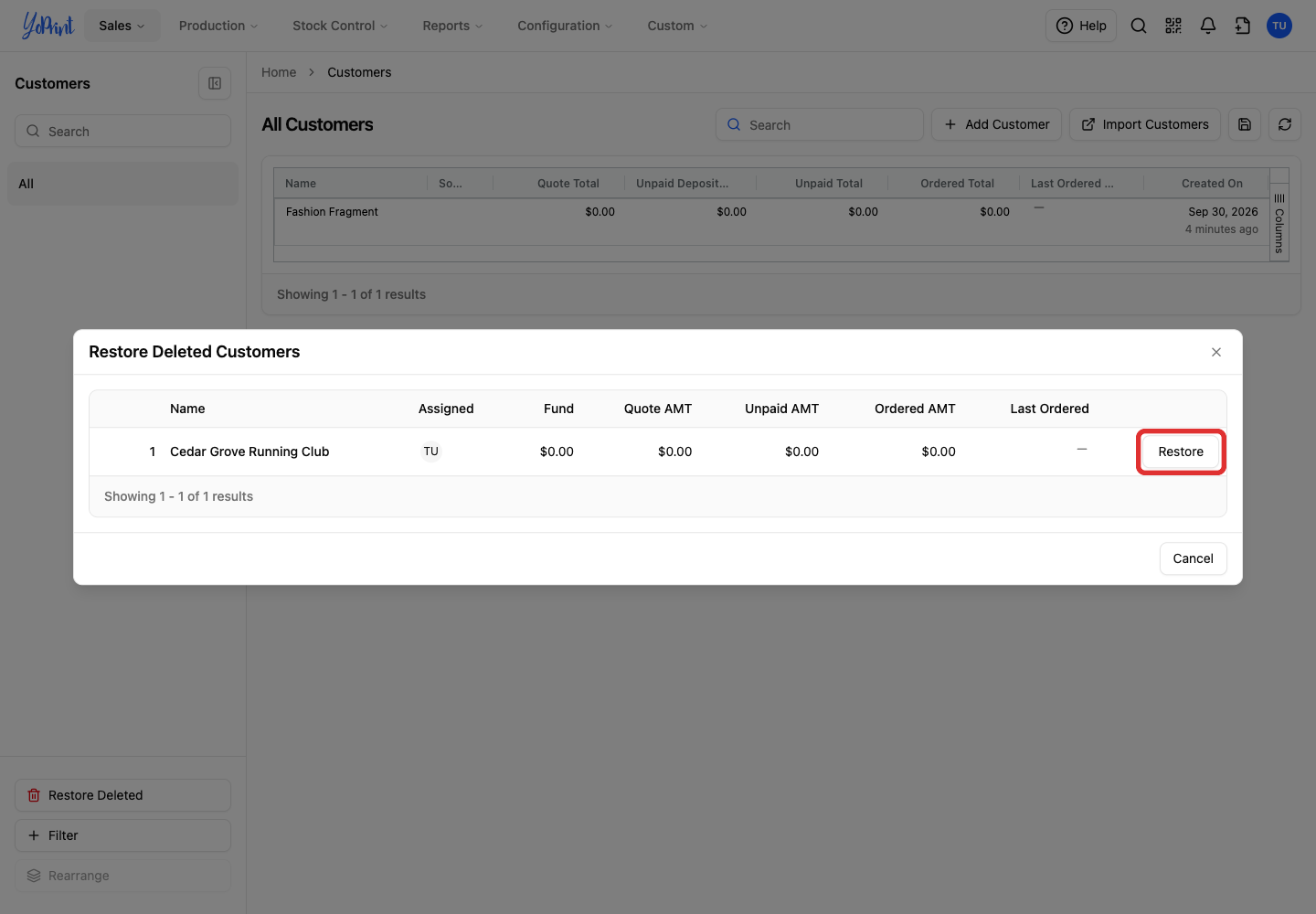Expand the Production dropdown menu
The height and width of the screenshot is (914, 1316).
[x=218, y=26]
